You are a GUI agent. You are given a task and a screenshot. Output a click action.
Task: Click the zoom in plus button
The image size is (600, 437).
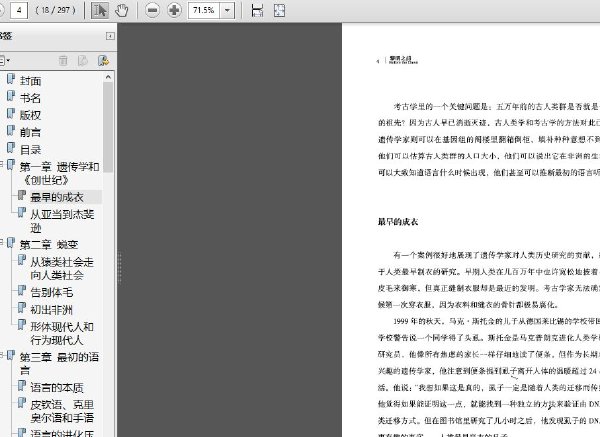174,10
